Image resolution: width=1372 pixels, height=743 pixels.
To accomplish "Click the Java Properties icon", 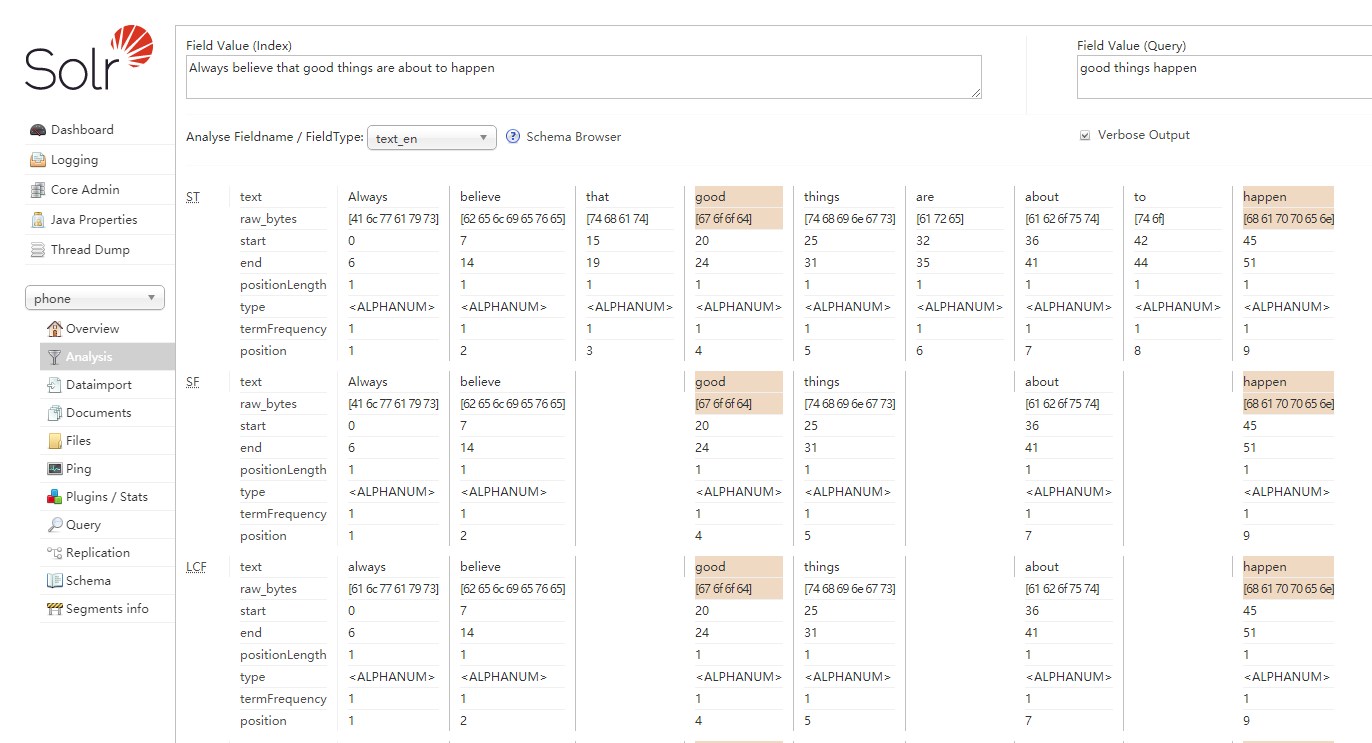I will coord(38,220).
